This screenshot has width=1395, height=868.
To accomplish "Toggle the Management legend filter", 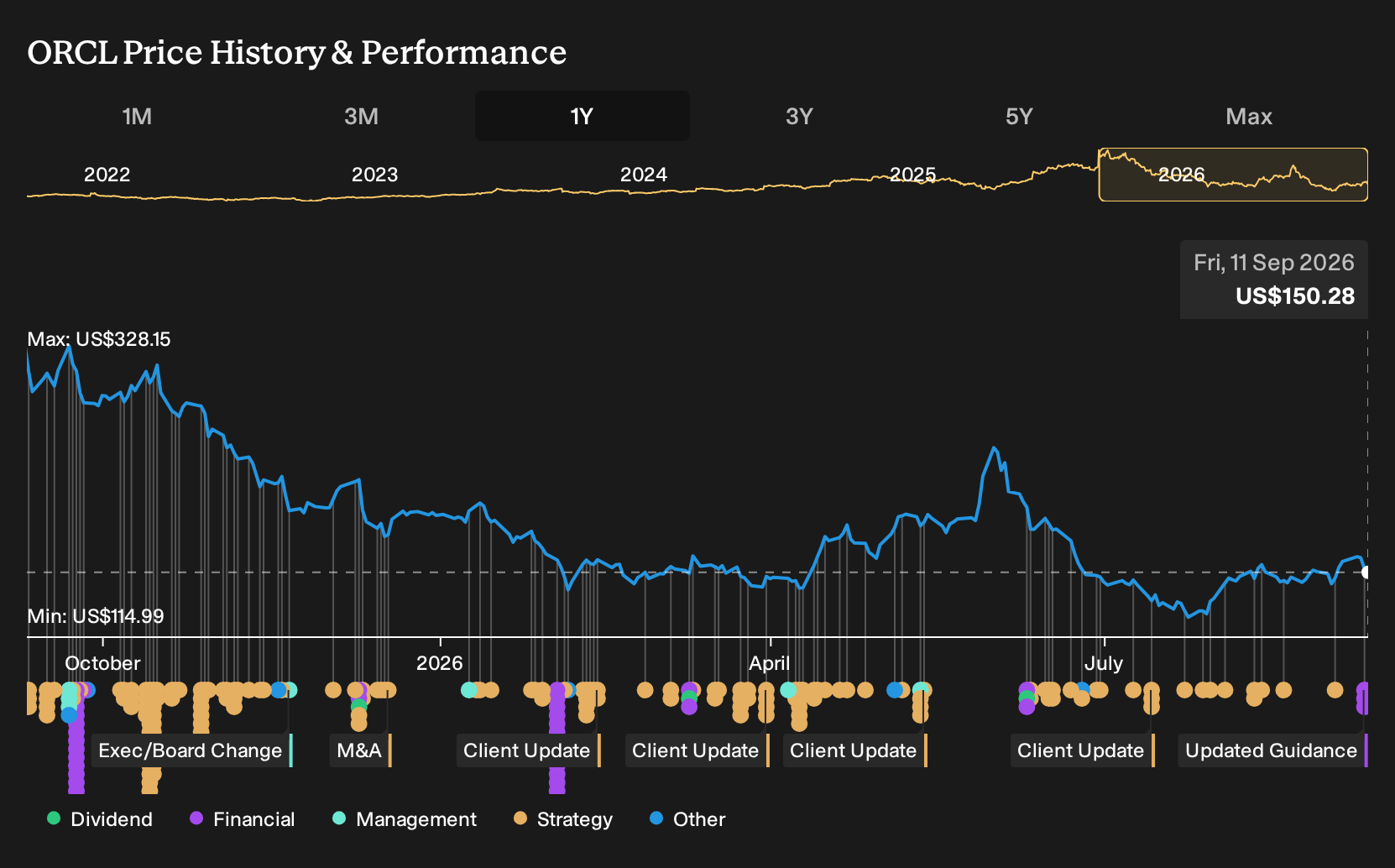I will 405,819.
